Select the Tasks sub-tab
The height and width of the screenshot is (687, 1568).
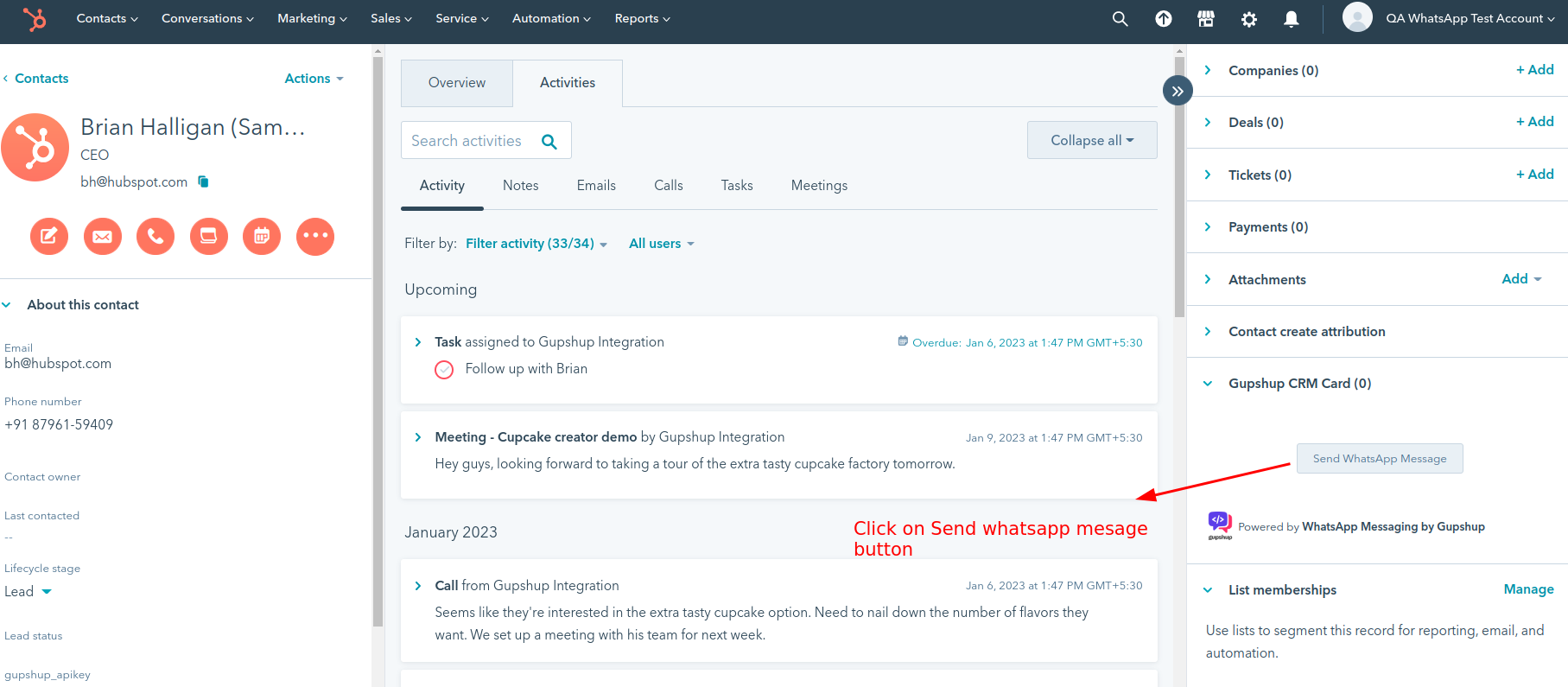[737, 186]
